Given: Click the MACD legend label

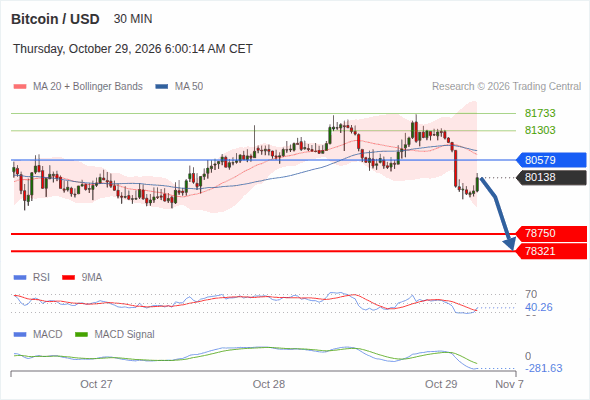Looking at the screenshot, I should (48, 335).
